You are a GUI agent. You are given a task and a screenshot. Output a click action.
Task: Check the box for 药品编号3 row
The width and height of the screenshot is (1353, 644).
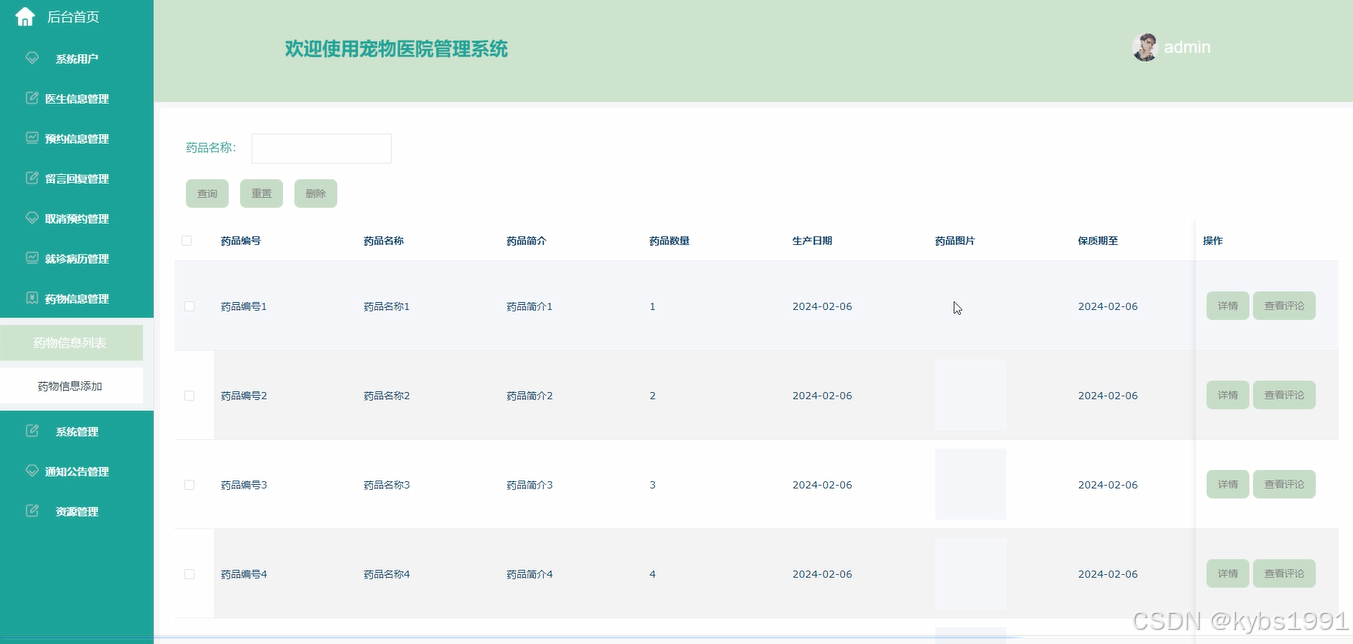pos(189,485)
